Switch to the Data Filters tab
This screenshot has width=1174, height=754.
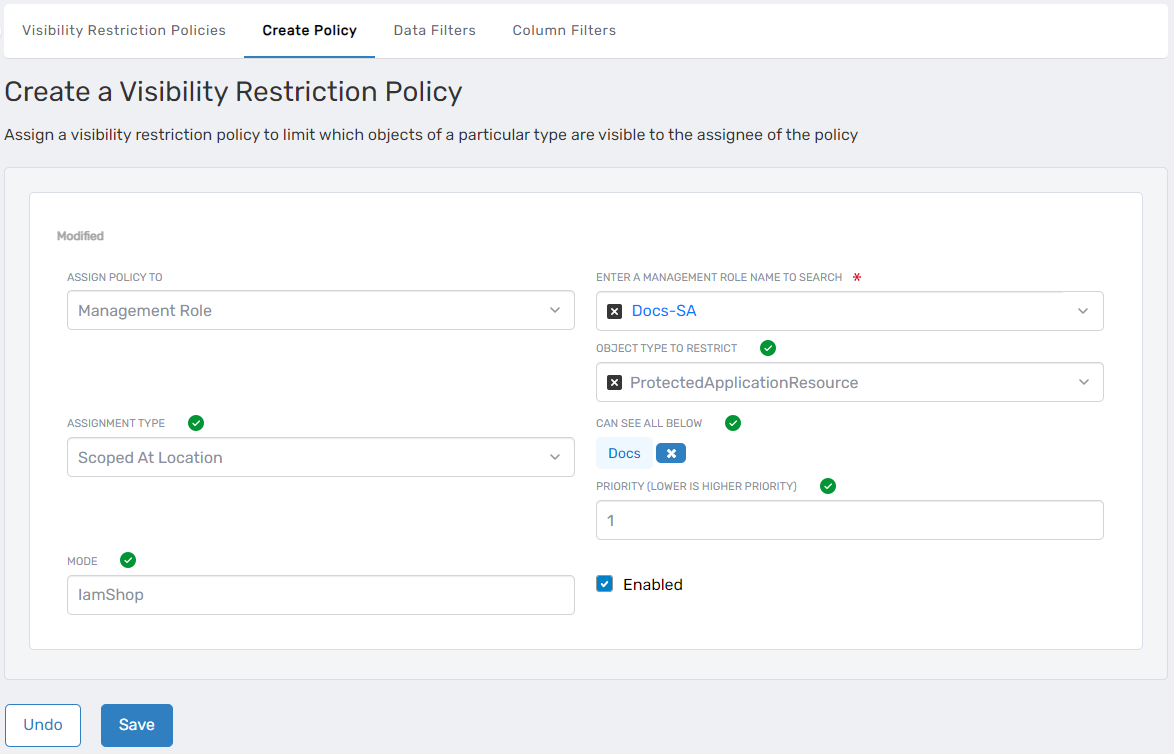(x=434, y=30)
